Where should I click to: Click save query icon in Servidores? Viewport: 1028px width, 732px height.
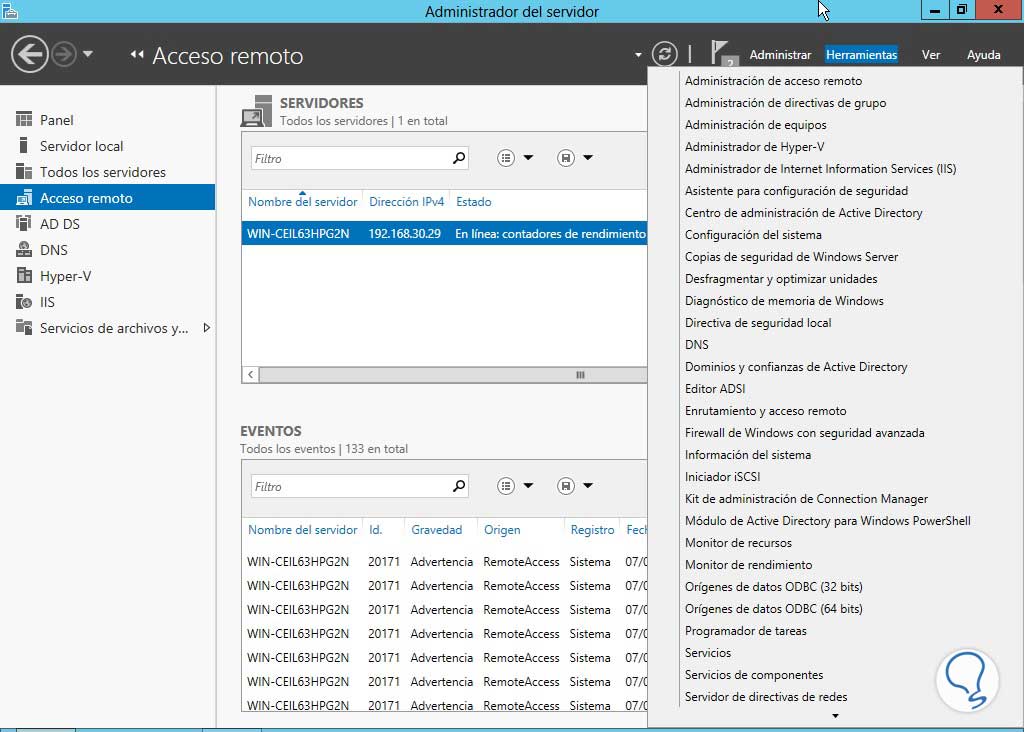pyautogui.click(x=566, y=158)
